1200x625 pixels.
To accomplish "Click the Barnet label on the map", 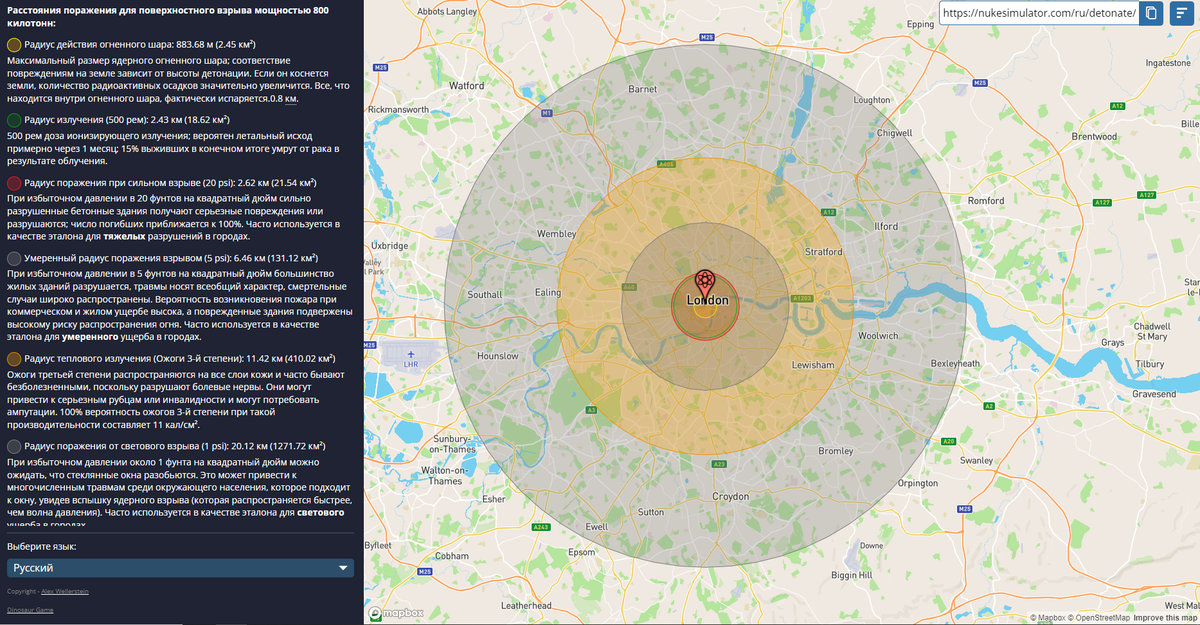I will point(643,89).
